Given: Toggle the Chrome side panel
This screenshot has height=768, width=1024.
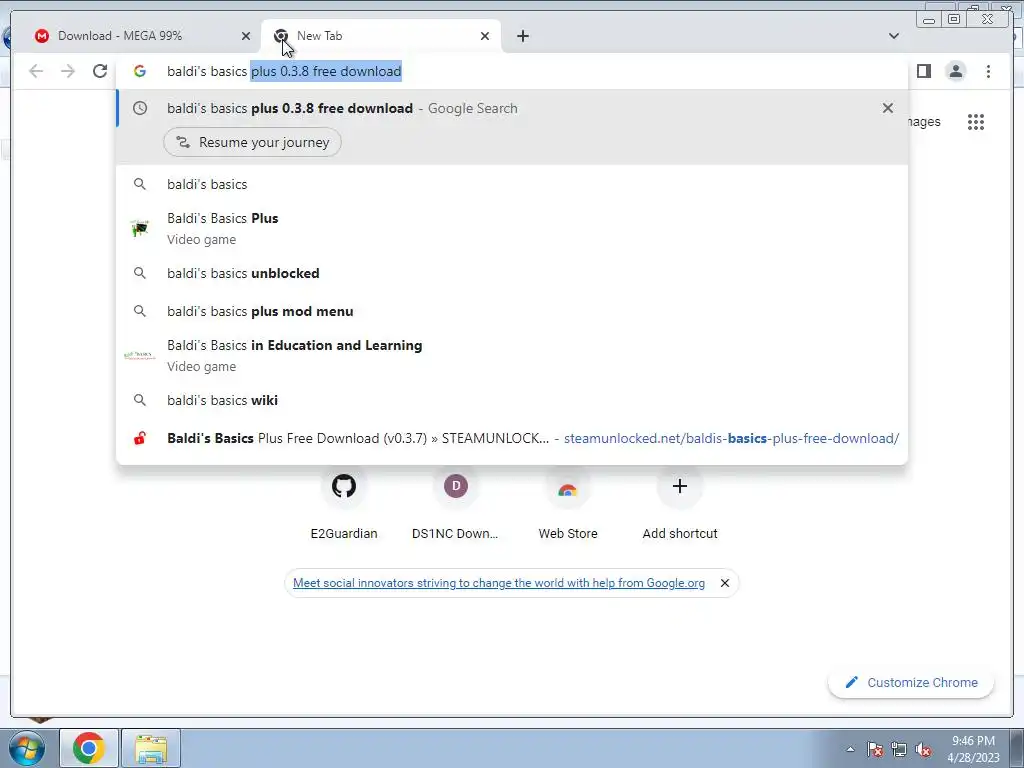Looking at the screenshot, I should [923, 71].
